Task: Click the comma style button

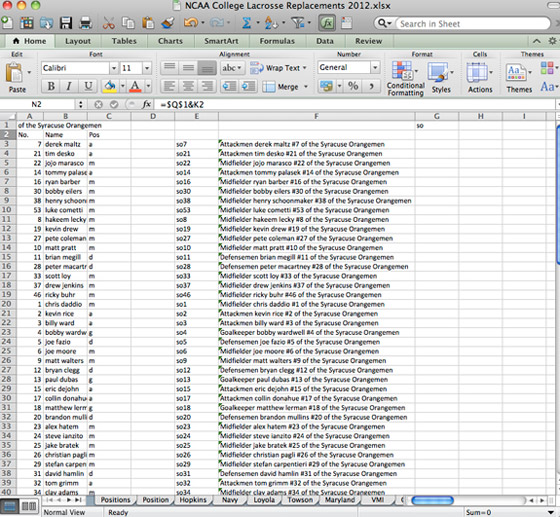Action: click(371, 86)
